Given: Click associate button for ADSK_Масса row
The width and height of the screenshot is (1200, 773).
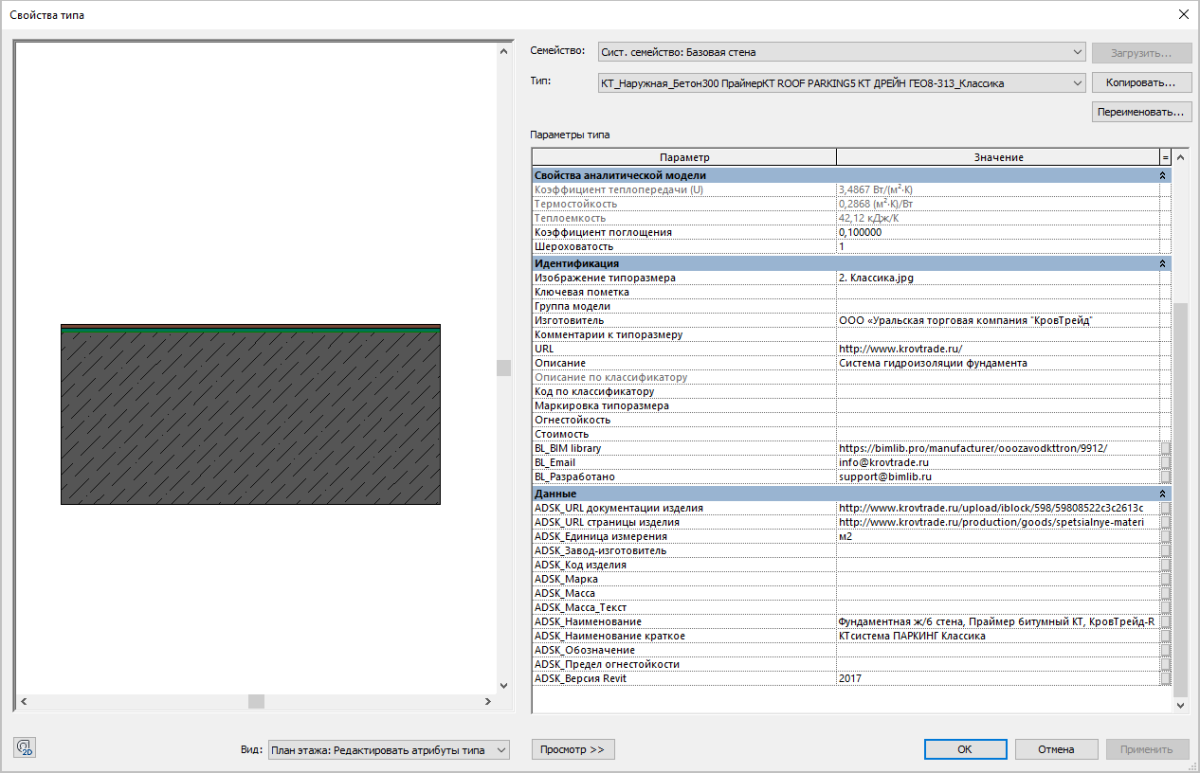Looking at the screenshot, I should tap(1165, 593).
